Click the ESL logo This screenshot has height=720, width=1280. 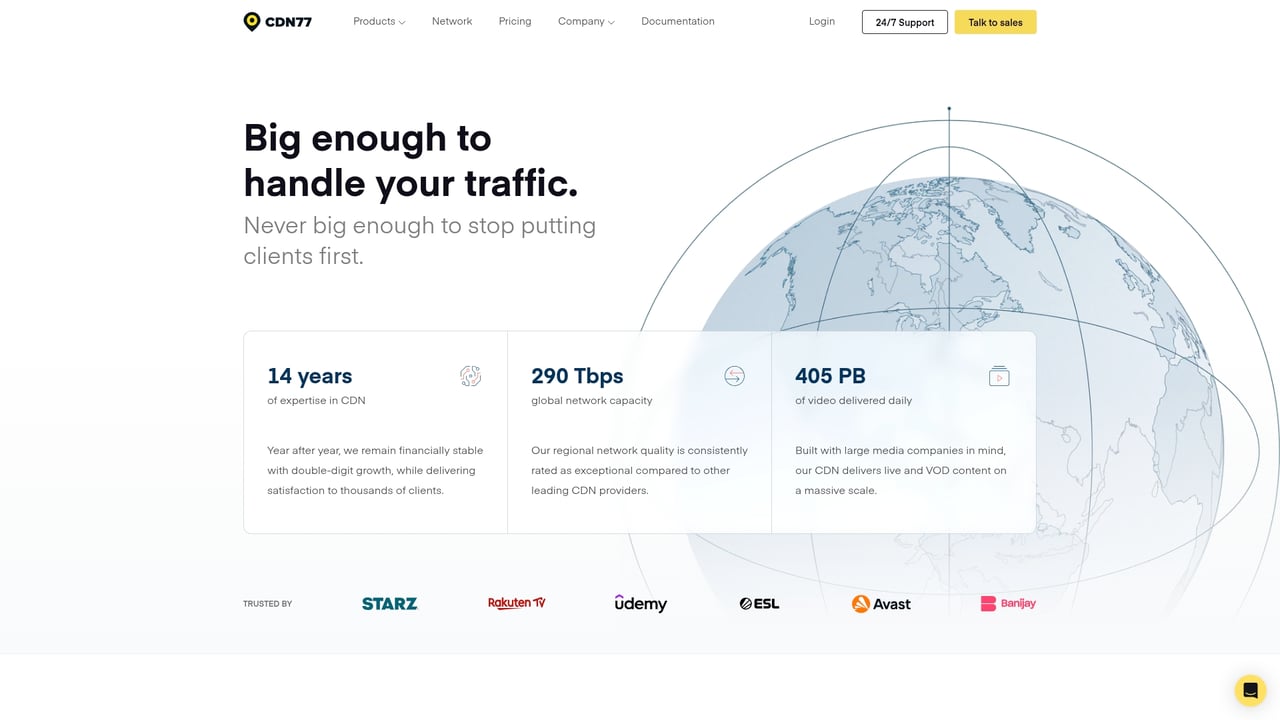click(x=758, y=603)
